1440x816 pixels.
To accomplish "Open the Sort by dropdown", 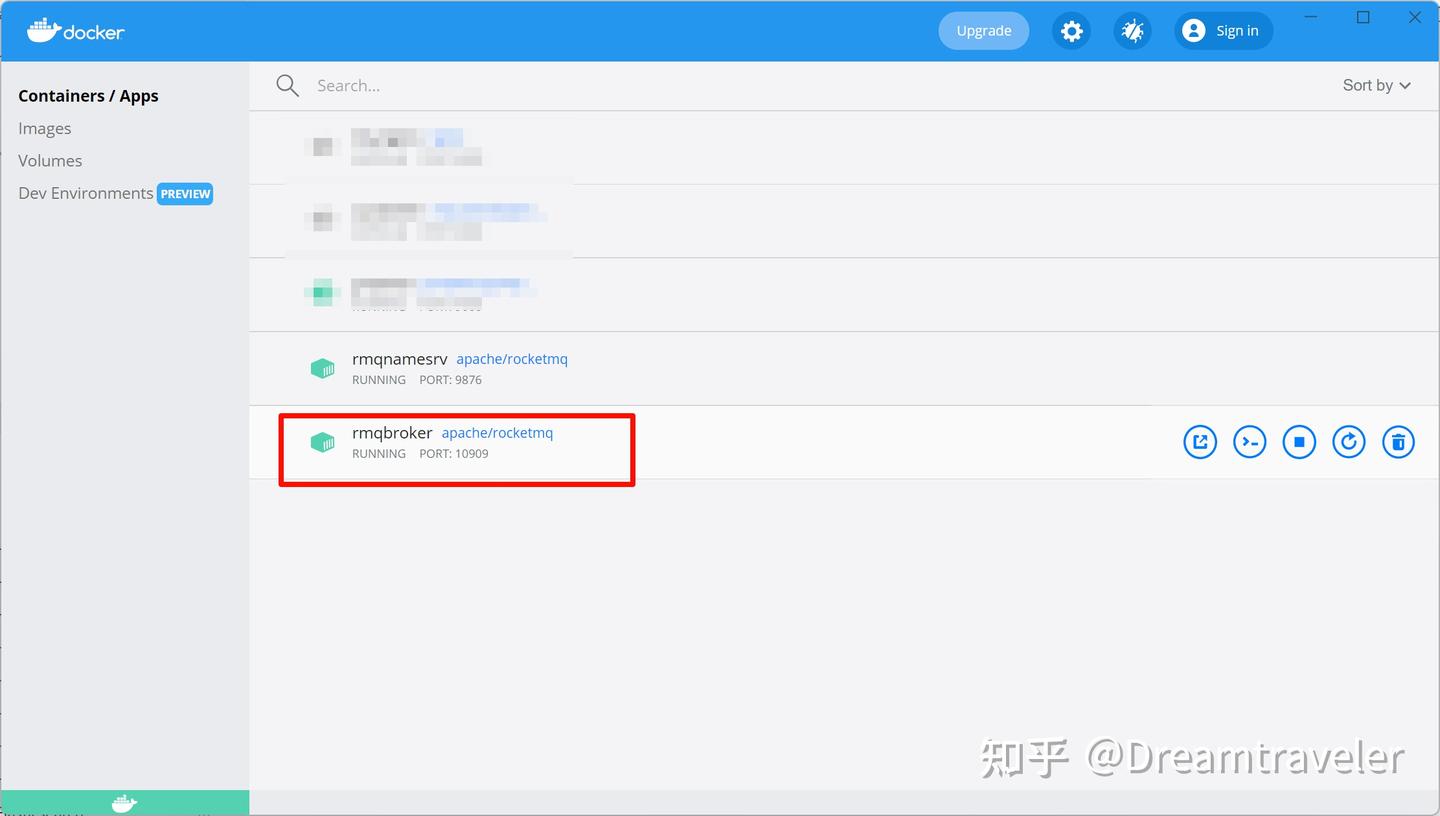I will pyautogui.click(x=1376, y=85).
